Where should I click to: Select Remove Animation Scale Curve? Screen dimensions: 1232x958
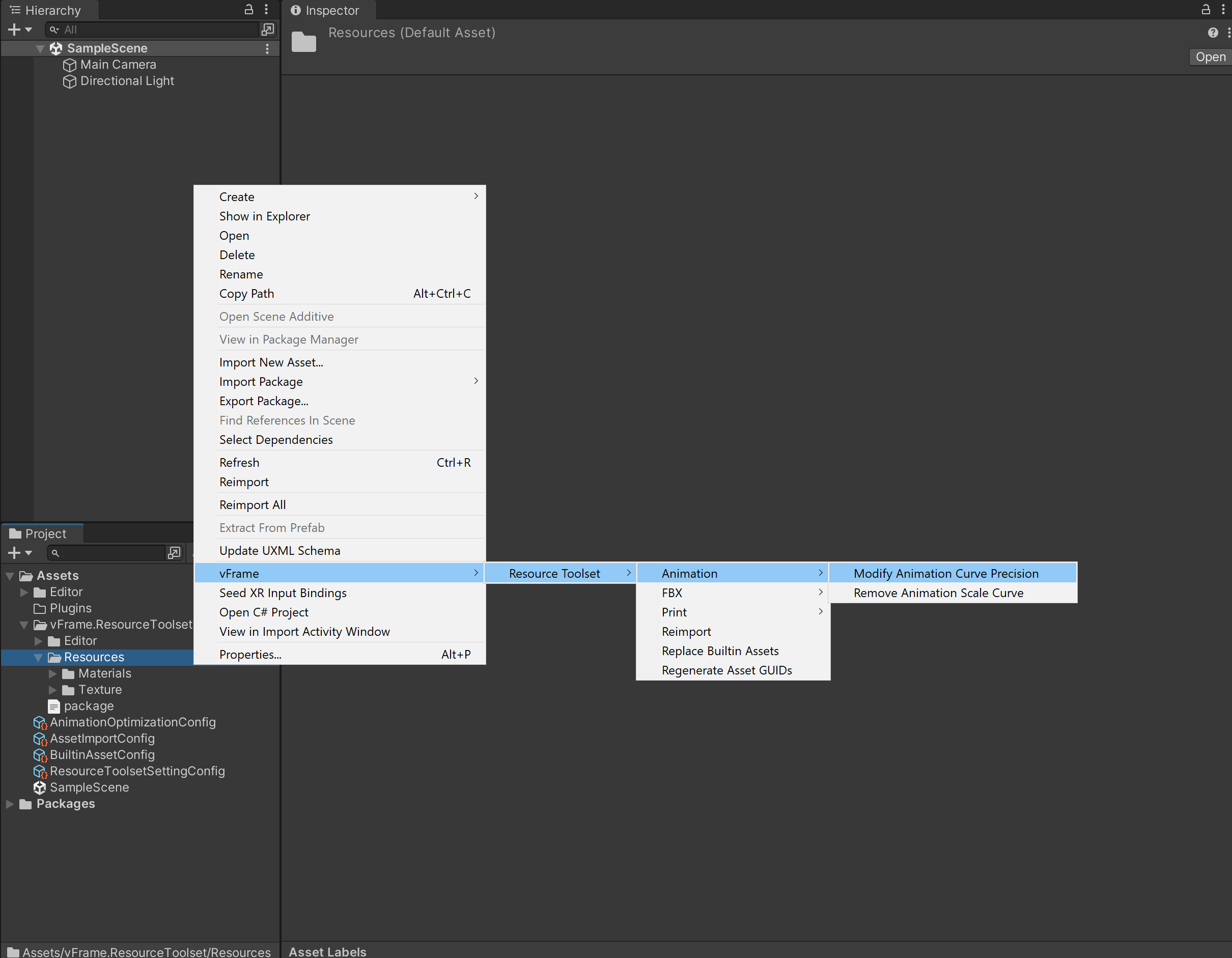tap(938, 593)
